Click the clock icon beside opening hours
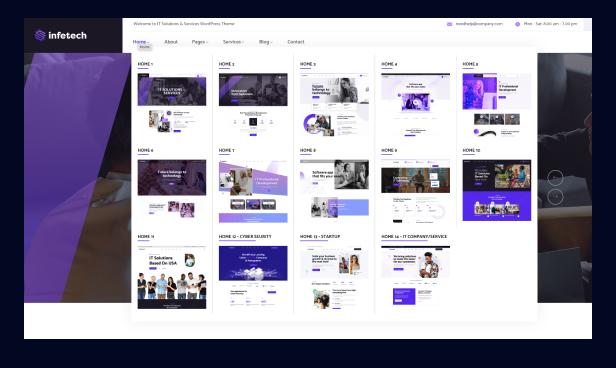This screenshot has width=616, height=368. 517,24
